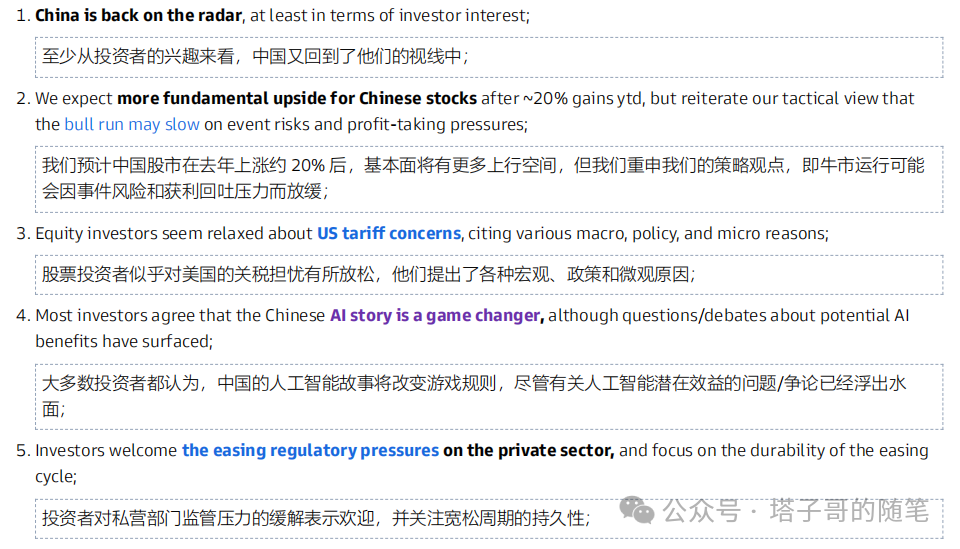Viewport: 960px width, 549px height.
Task: Click translation box mentioning 20% gains
Action: tap(489, 179)
